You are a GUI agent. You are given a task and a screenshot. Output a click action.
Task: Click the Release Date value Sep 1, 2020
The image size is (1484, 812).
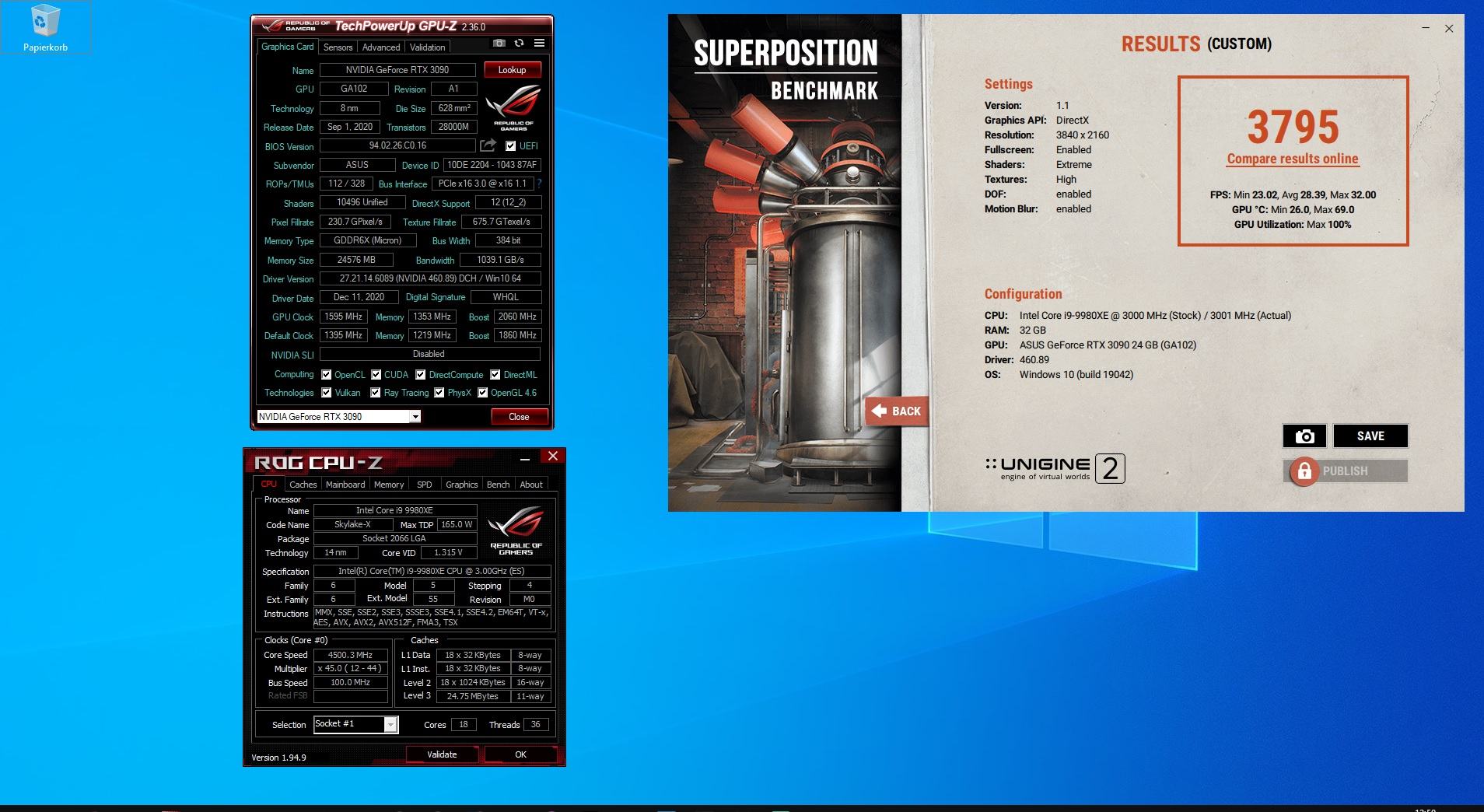350,127
